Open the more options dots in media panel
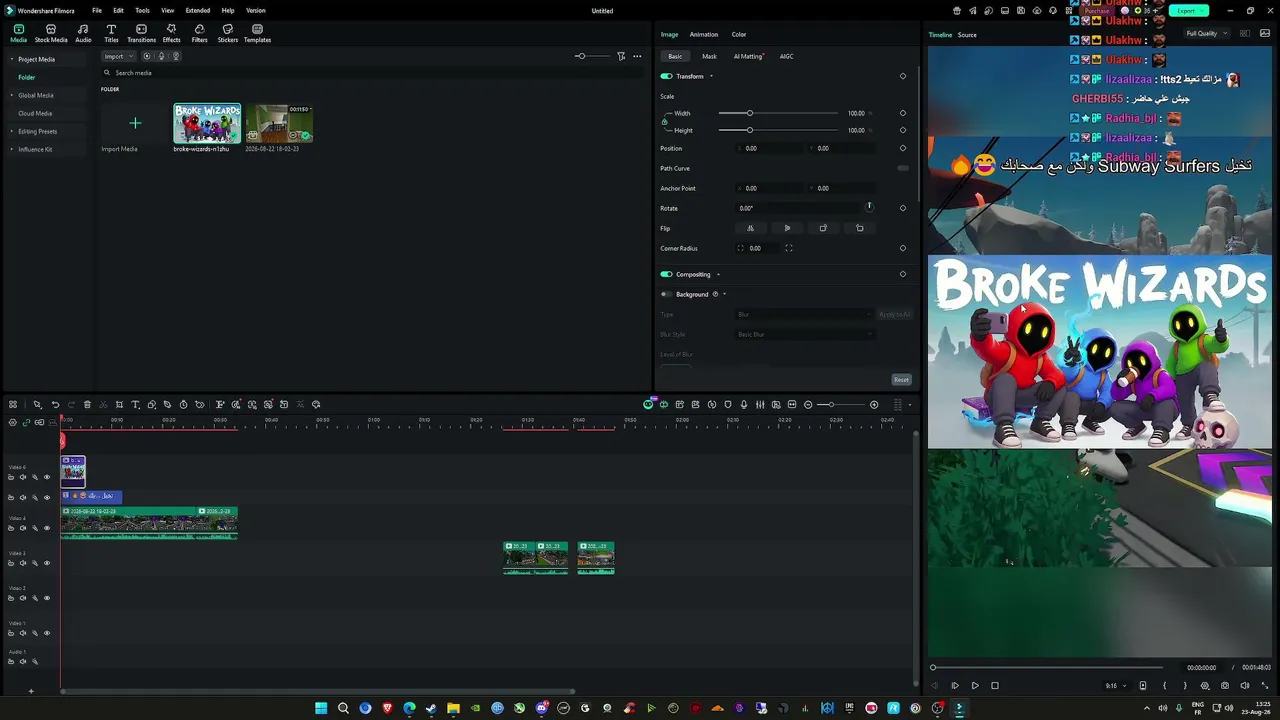Viewport: 1280px width, 720px height. click(637, 56)
